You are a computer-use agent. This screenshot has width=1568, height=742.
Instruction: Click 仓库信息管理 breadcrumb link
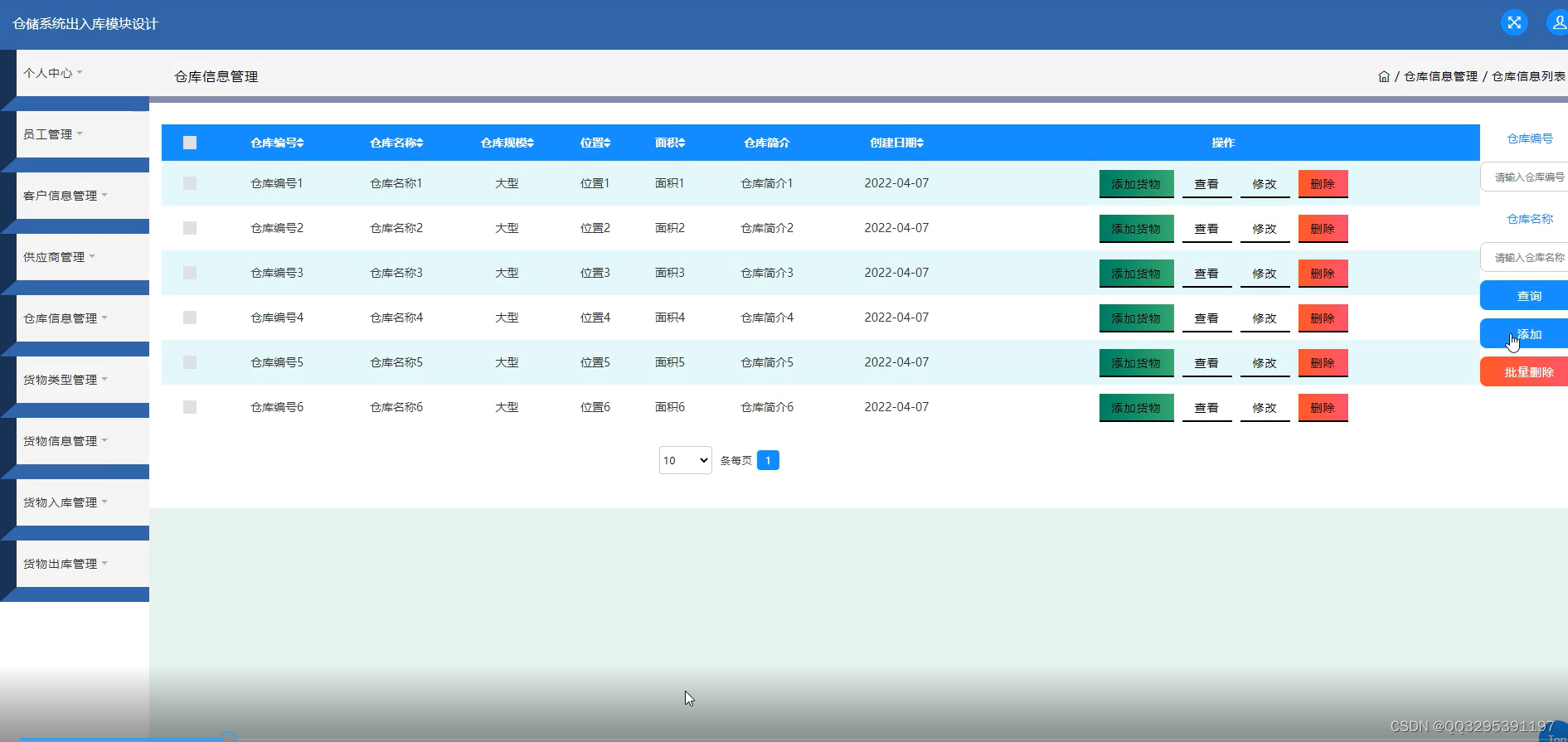(x=1440, y=76)
